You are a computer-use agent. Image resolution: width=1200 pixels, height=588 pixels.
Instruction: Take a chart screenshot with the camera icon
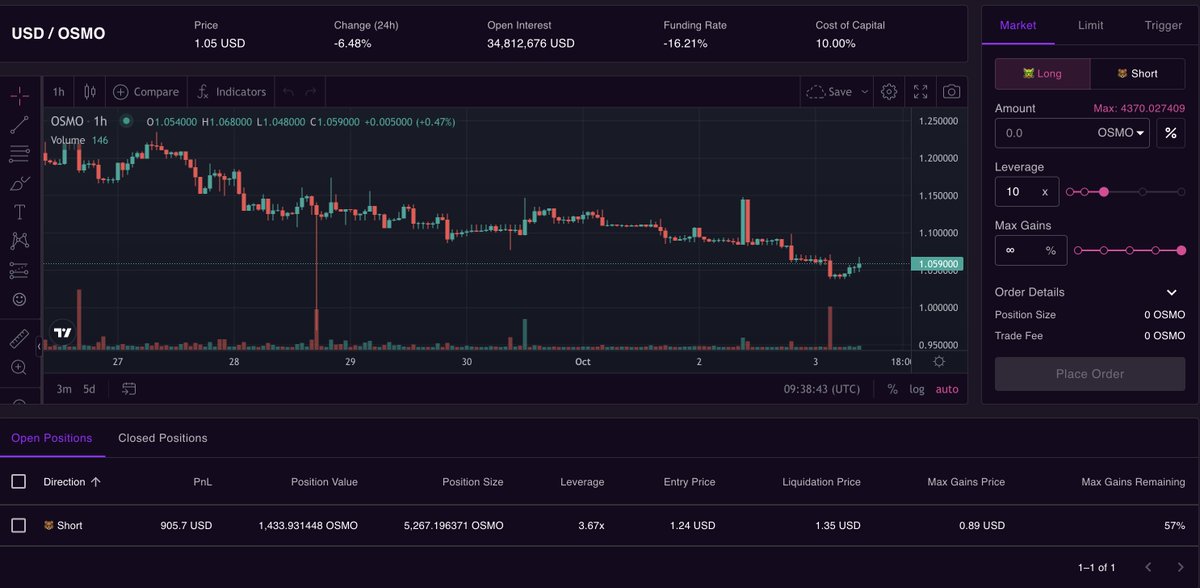pyautogui.click(x=951, y=91)
